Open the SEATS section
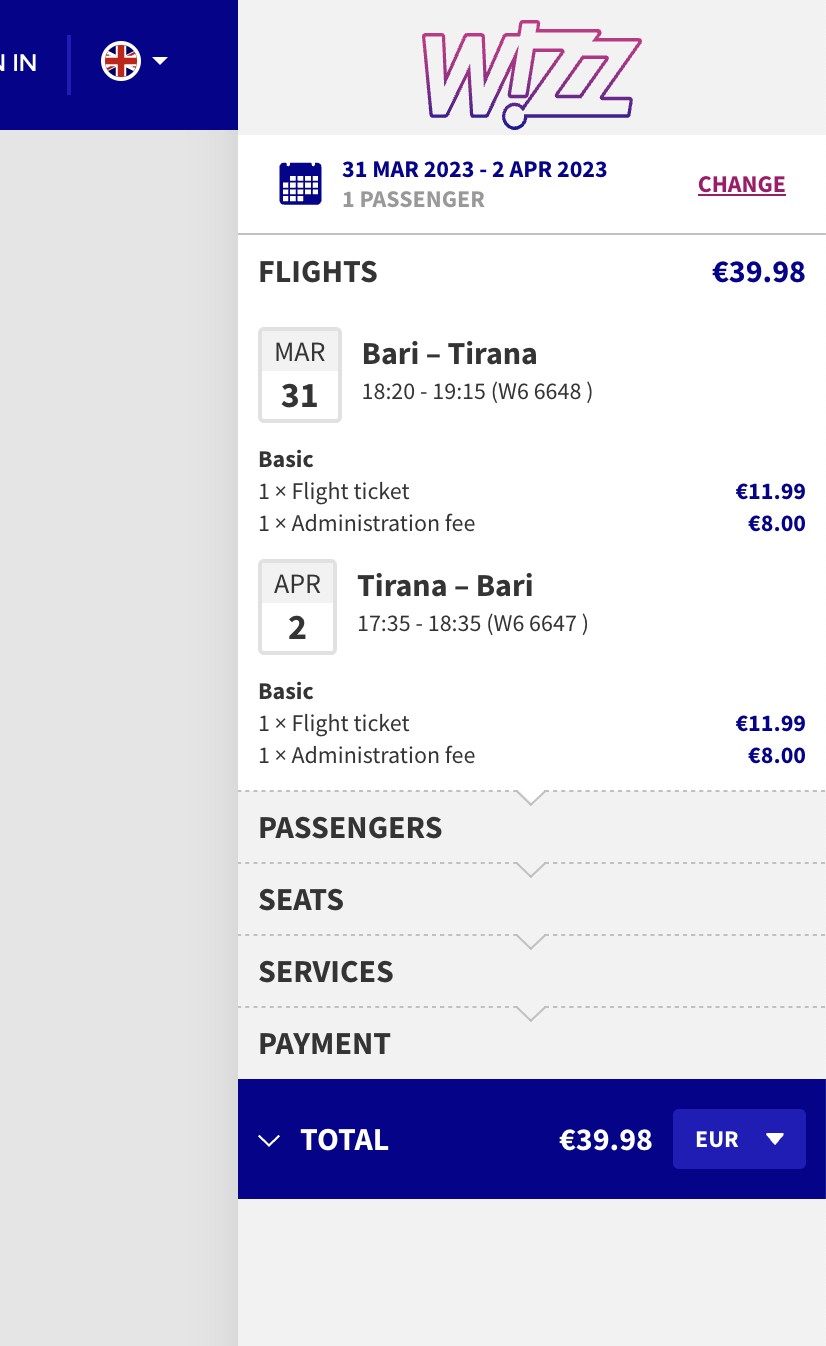The height and width of the screenshot is (1346, 826). [301, 900]
